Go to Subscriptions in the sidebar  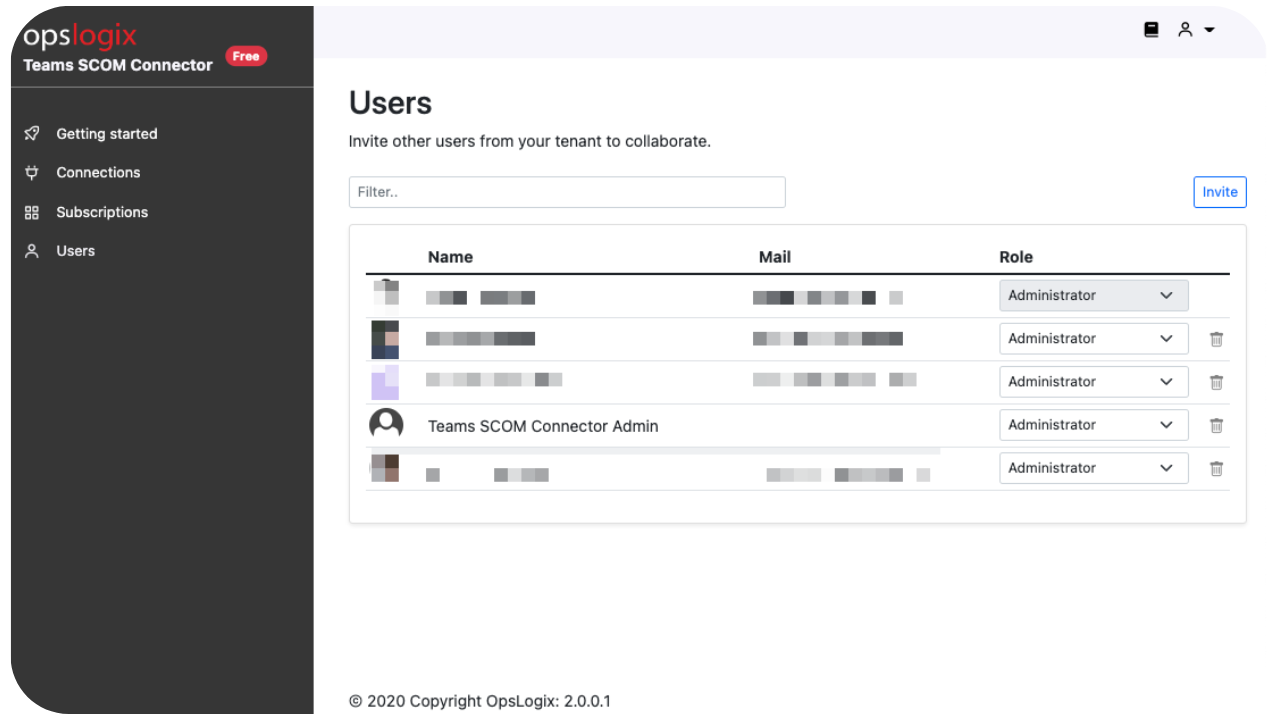tap(102, 212)
